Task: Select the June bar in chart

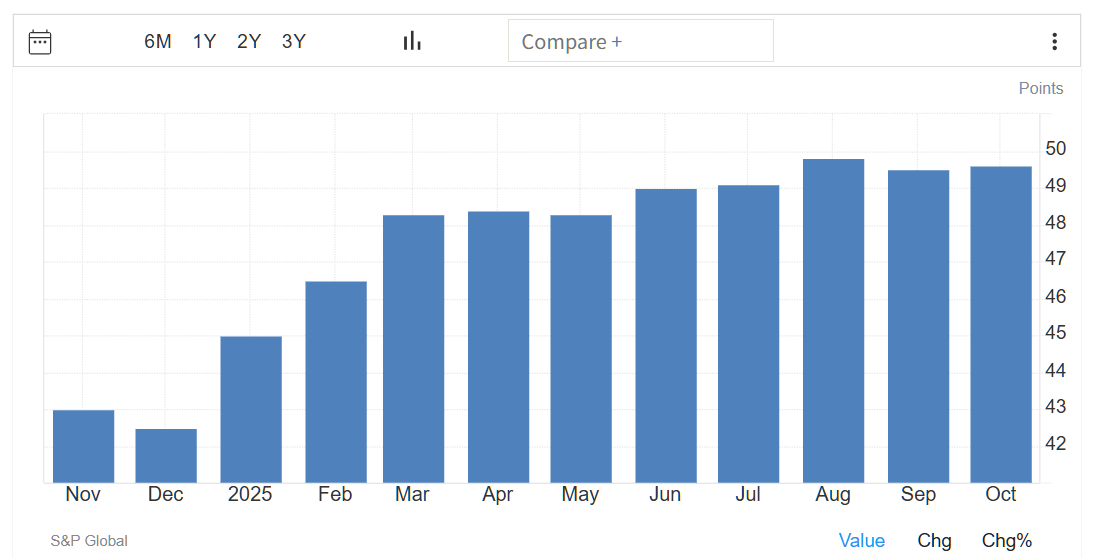Action: click(x=666, y=335)
